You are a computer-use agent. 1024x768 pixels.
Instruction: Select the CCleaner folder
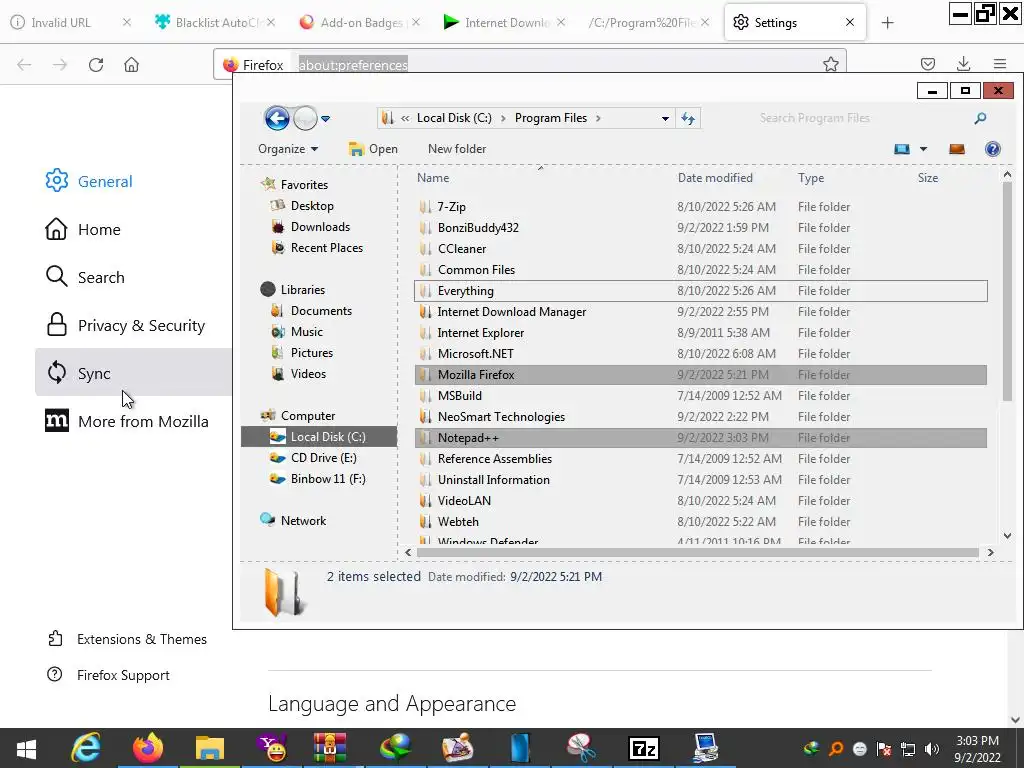click(701, 249)
